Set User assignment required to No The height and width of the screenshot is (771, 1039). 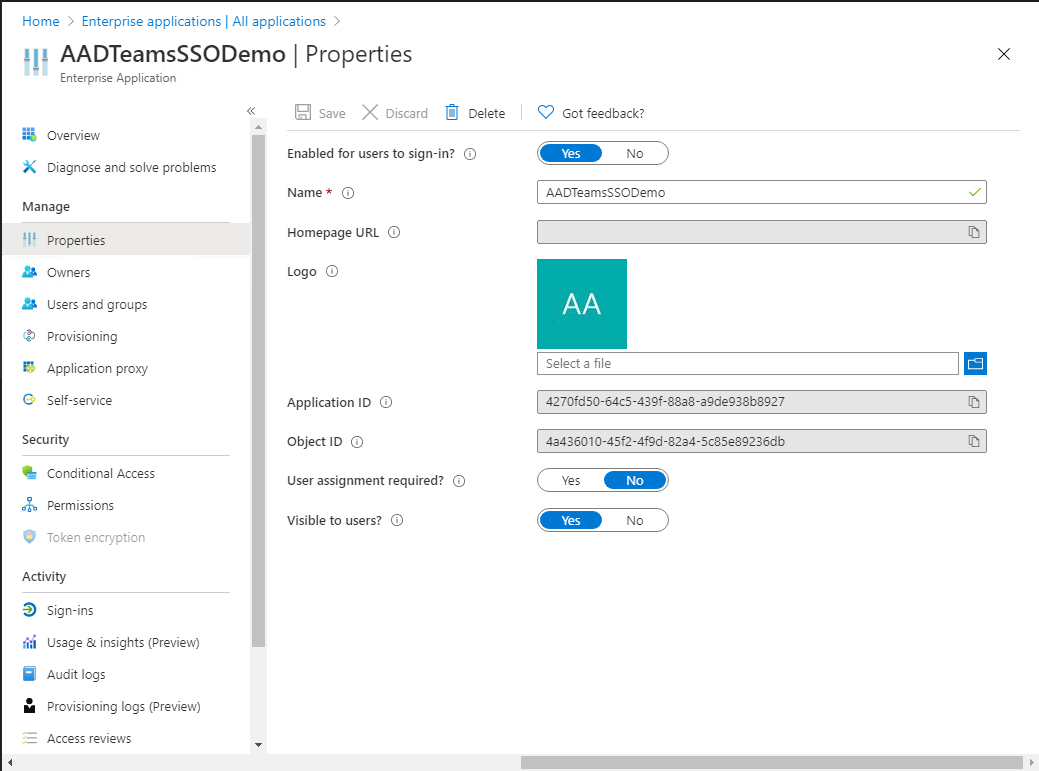(635, 480)
